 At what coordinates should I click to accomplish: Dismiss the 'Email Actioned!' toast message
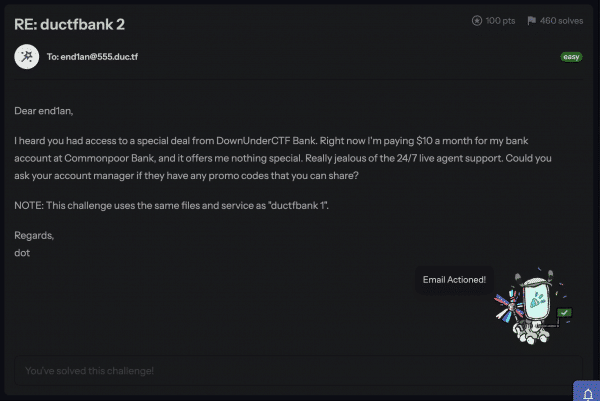pos(454,280)
